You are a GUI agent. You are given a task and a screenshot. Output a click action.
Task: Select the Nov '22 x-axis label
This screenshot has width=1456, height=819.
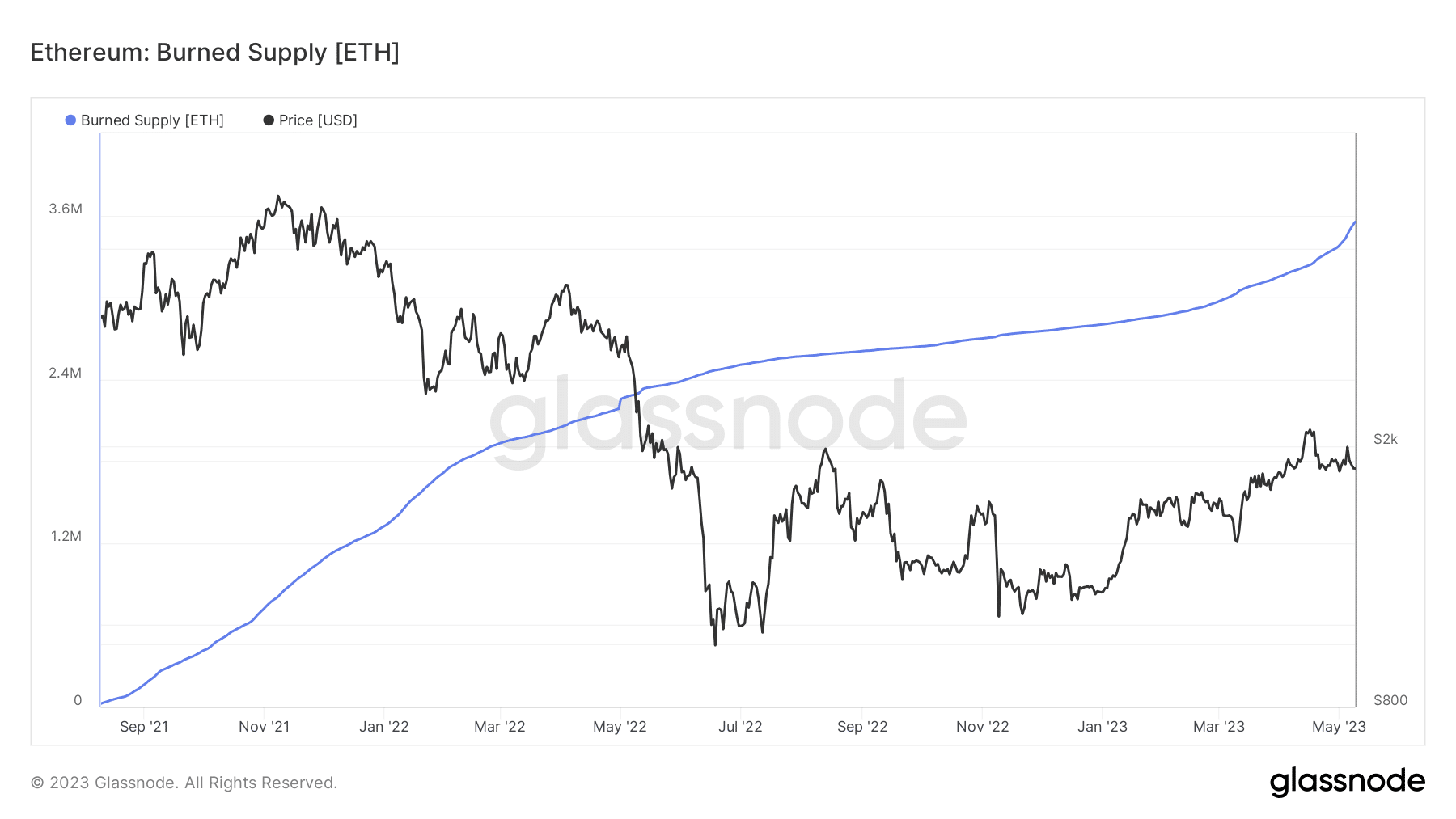click(x=982, y=727)
